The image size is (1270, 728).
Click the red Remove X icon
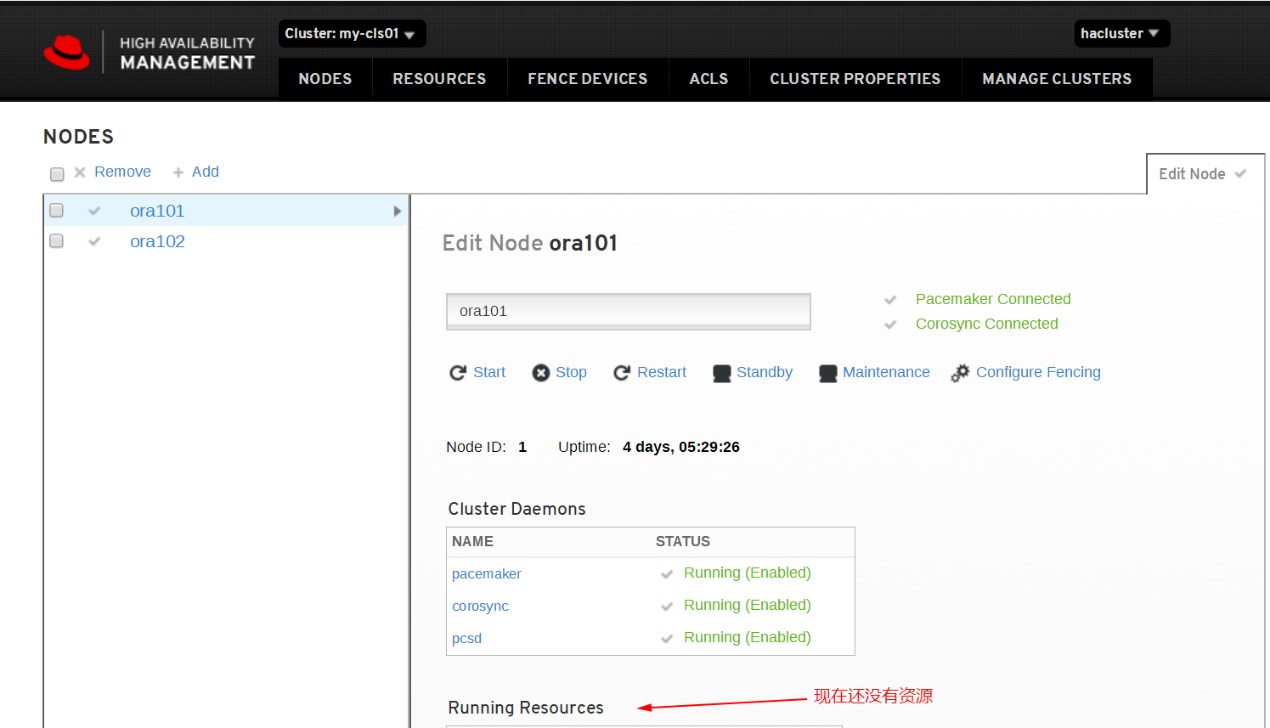point(80,171)
